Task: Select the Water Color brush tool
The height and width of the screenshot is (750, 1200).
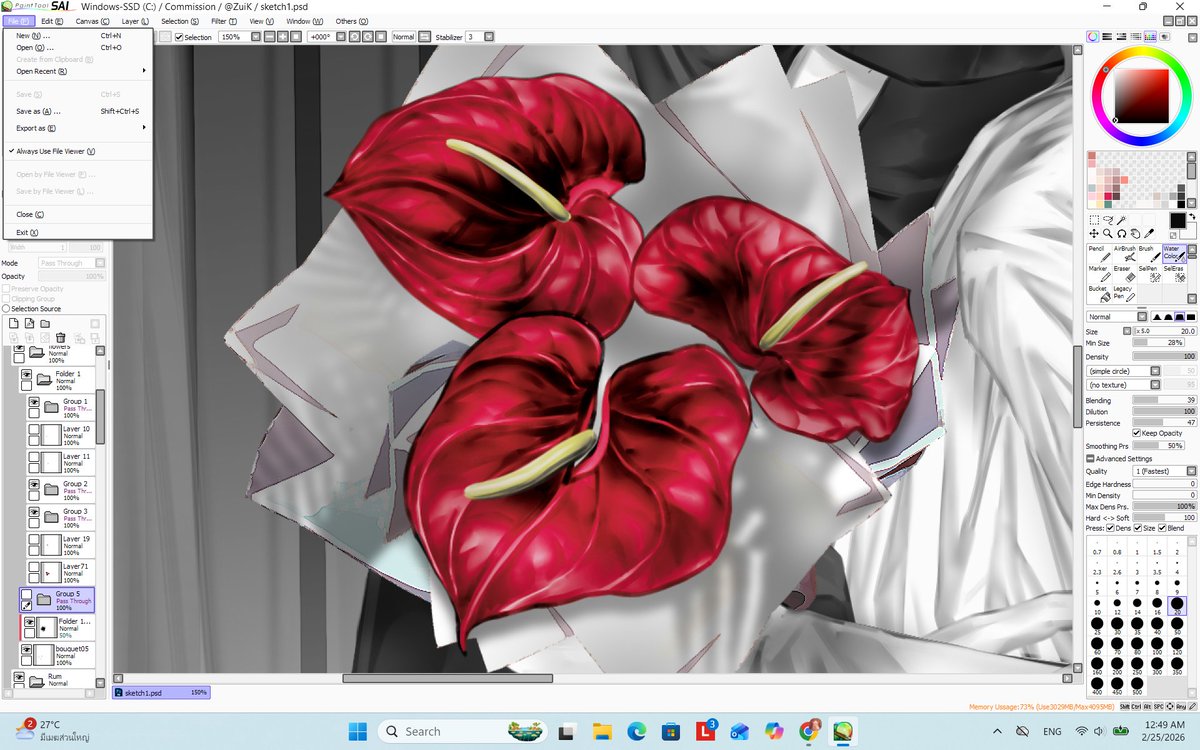Action: pos(1173,253)
